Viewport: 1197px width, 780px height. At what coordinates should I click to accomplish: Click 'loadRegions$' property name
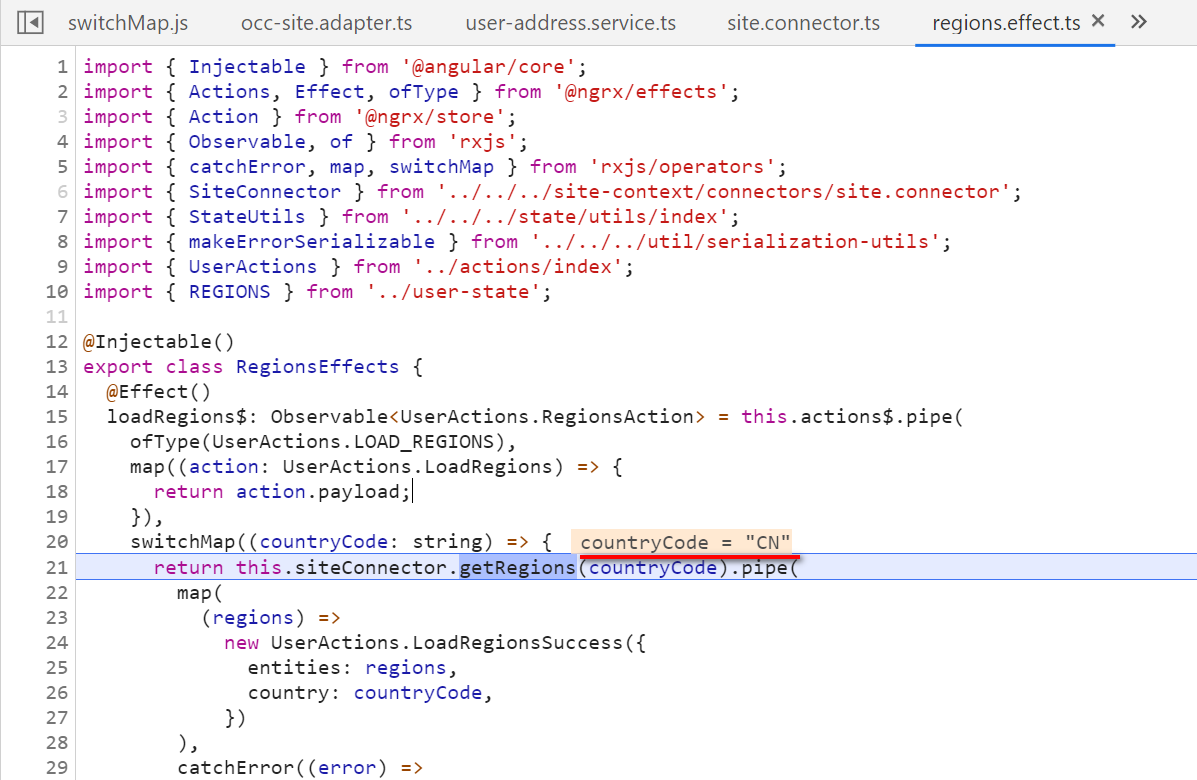tap(177, 417)
